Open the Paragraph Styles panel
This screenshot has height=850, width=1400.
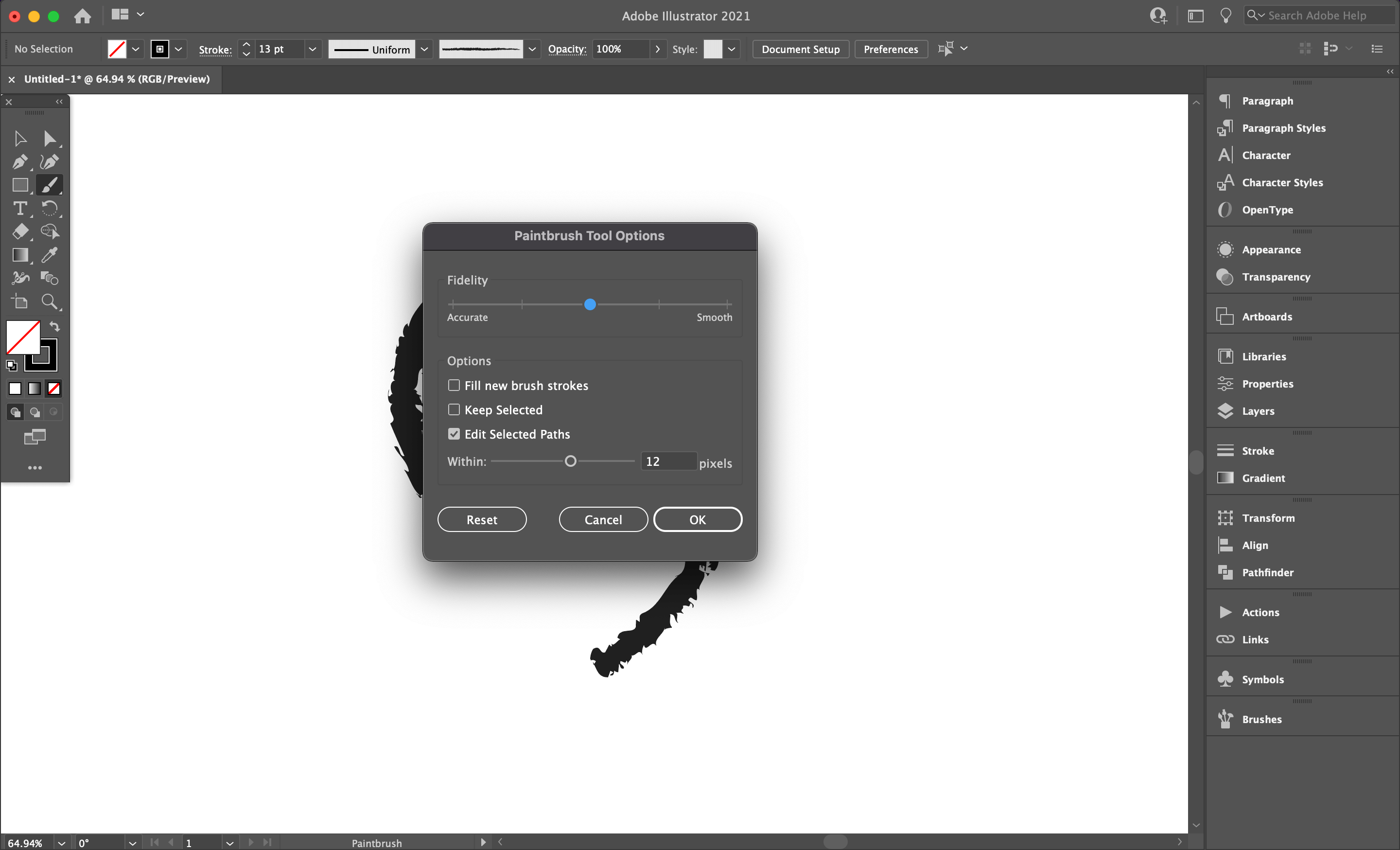(1283, 128)
